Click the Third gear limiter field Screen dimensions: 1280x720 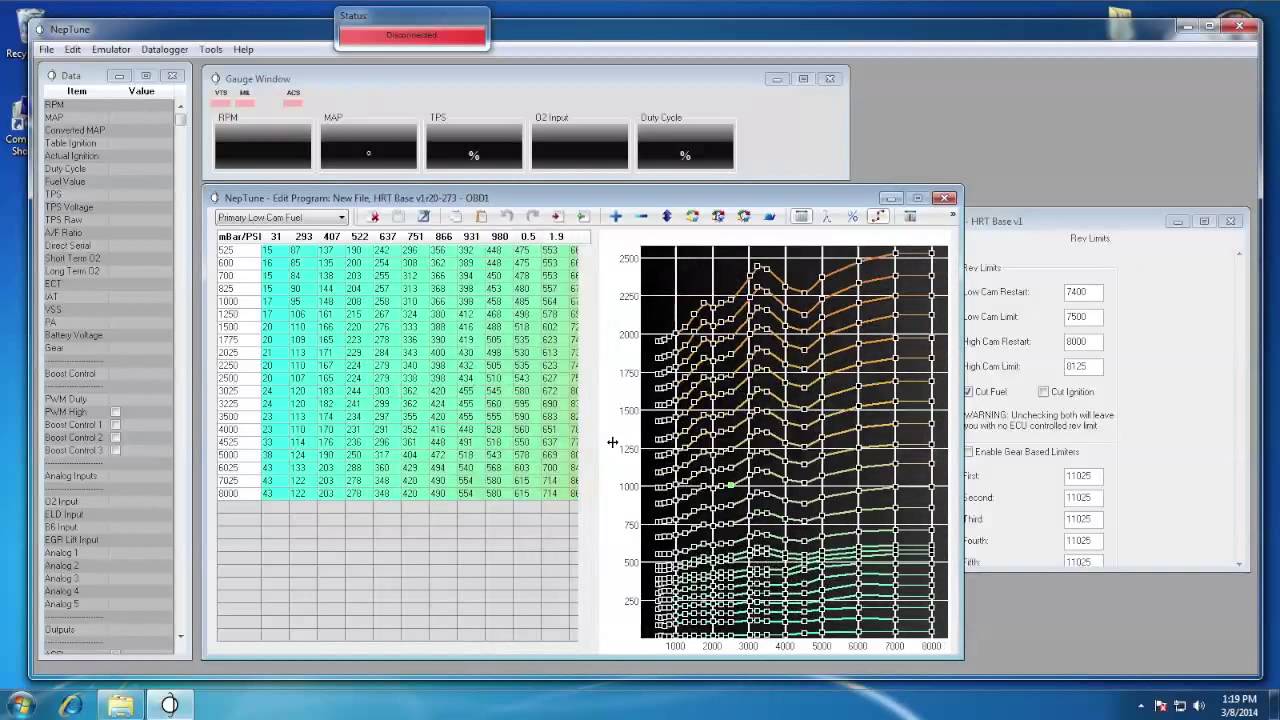[x=1084, y=519]
